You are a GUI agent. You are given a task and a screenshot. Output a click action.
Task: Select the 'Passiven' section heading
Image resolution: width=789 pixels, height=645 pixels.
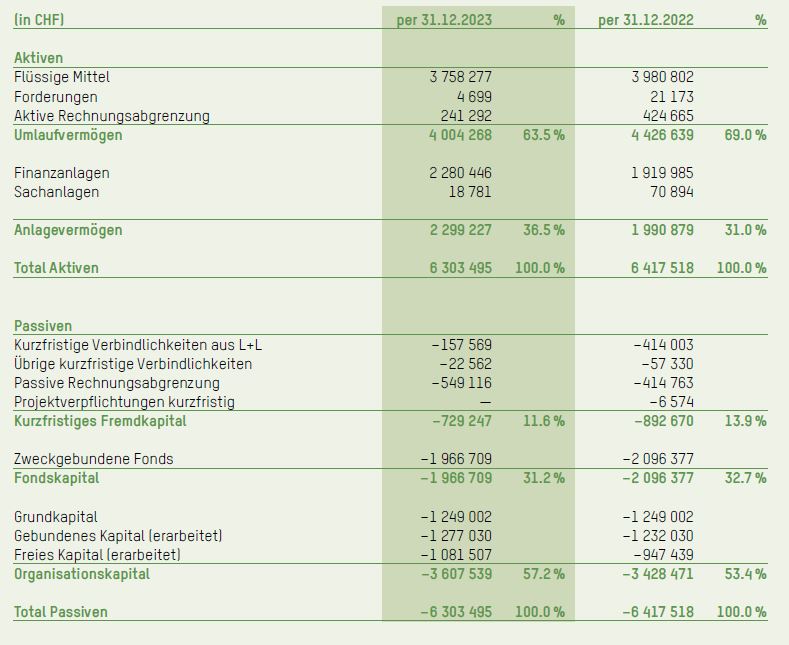(43, 326)
